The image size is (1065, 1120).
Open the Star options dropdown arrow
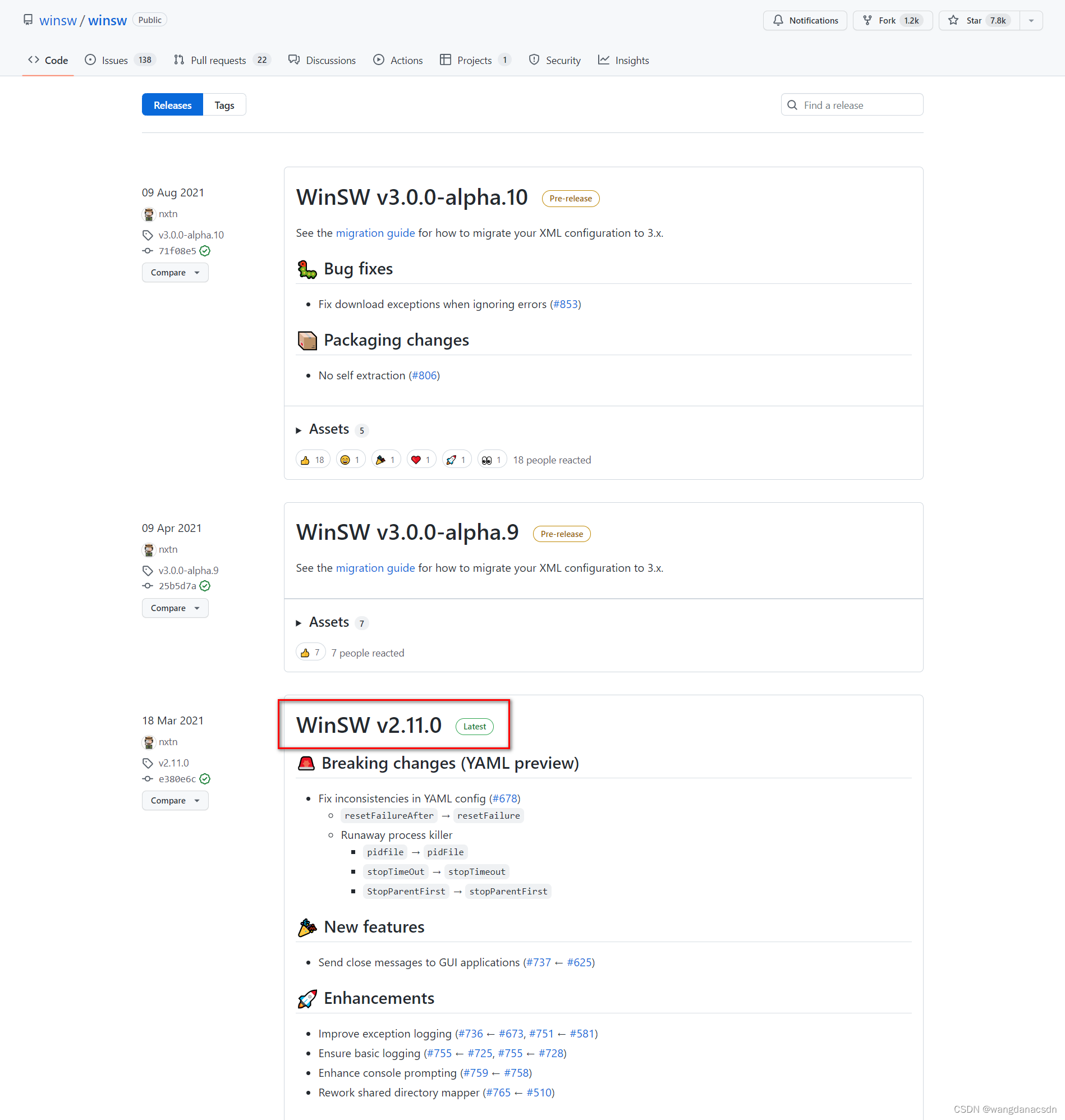(x=1031, y=20)
